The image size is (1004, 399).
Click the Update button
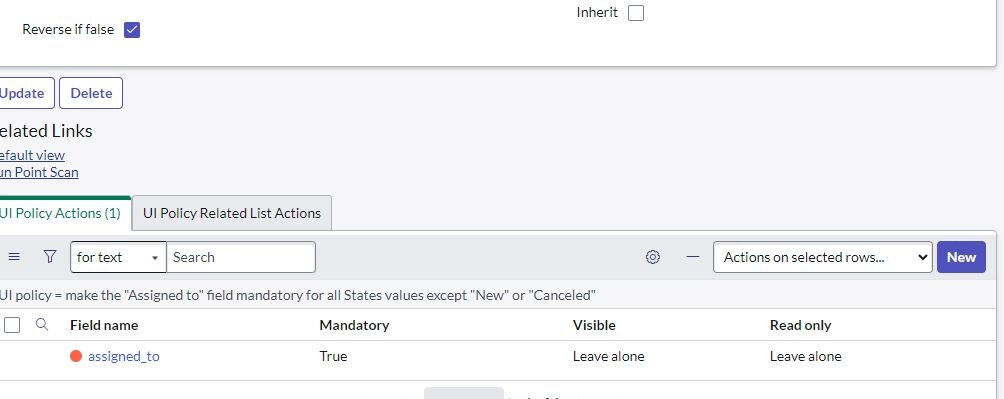pos(22,93)
